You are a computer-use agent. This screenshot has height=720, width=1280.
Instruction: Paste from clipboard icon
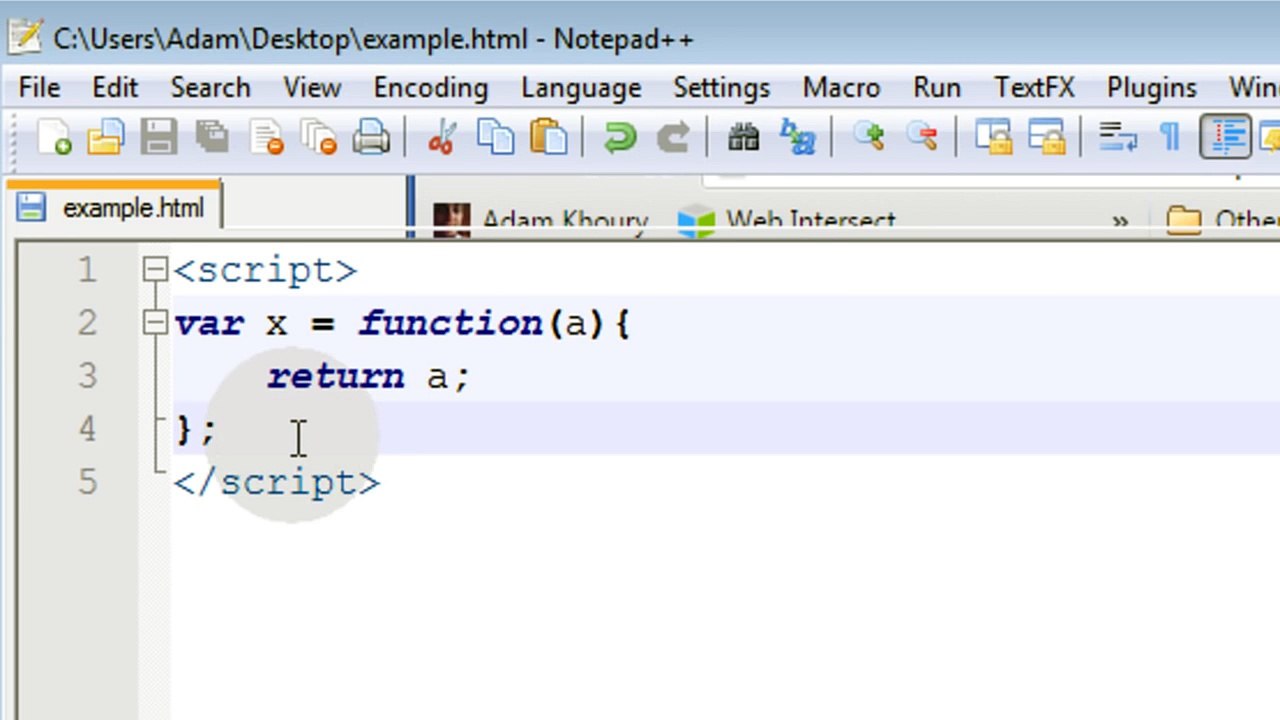click(548, 137)
